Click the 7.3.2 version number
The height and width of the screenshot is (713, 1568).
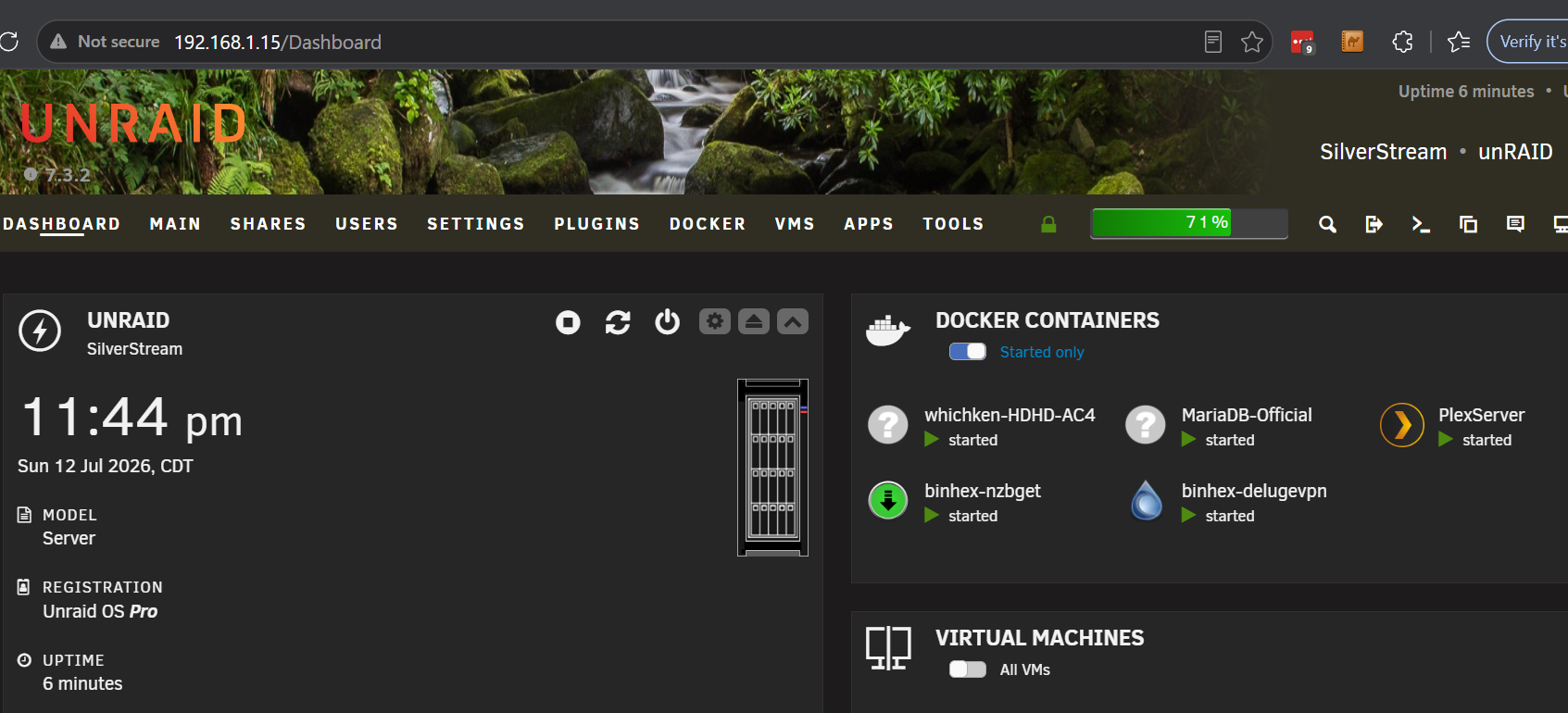pos(68,174)
